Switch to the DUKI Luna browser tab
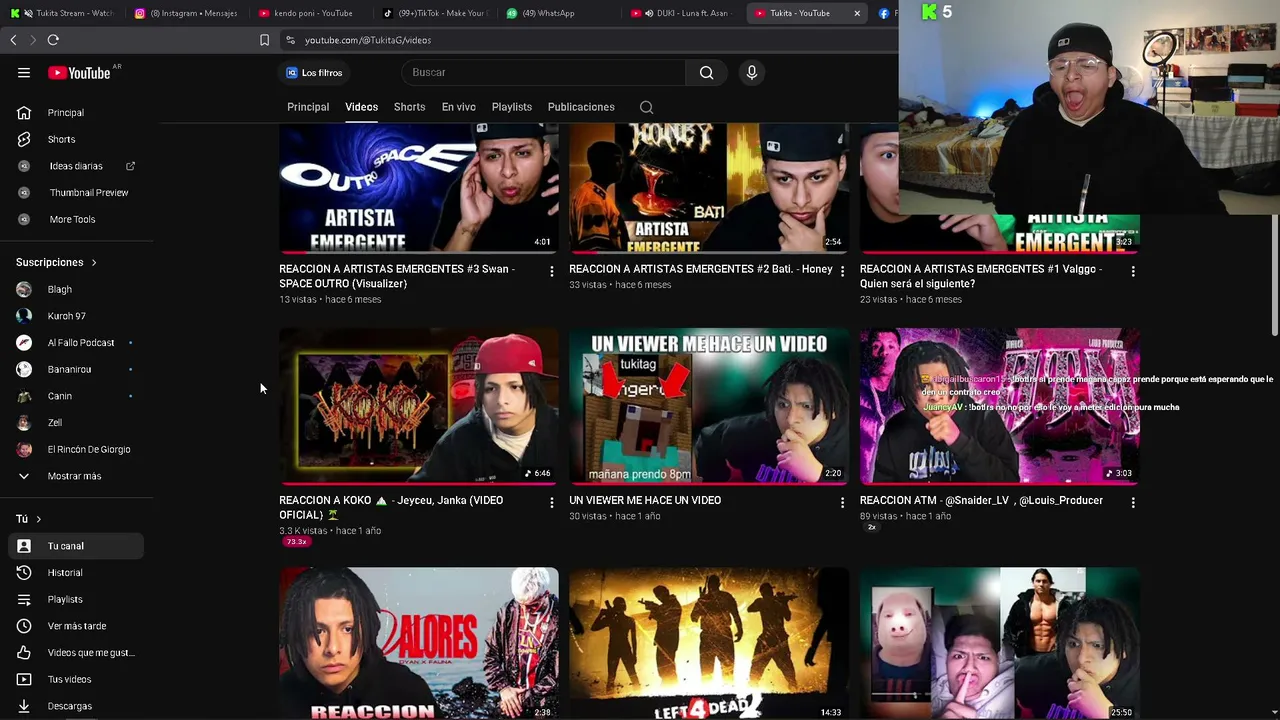1280x720 pixels. [682, 13]
